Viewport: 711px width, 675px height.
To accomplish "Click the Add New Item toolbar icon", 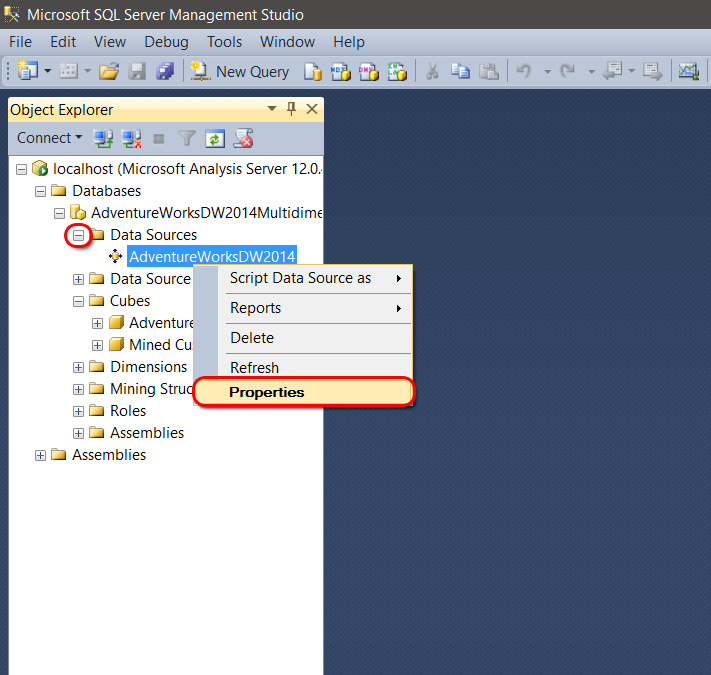I will (68, 71).
